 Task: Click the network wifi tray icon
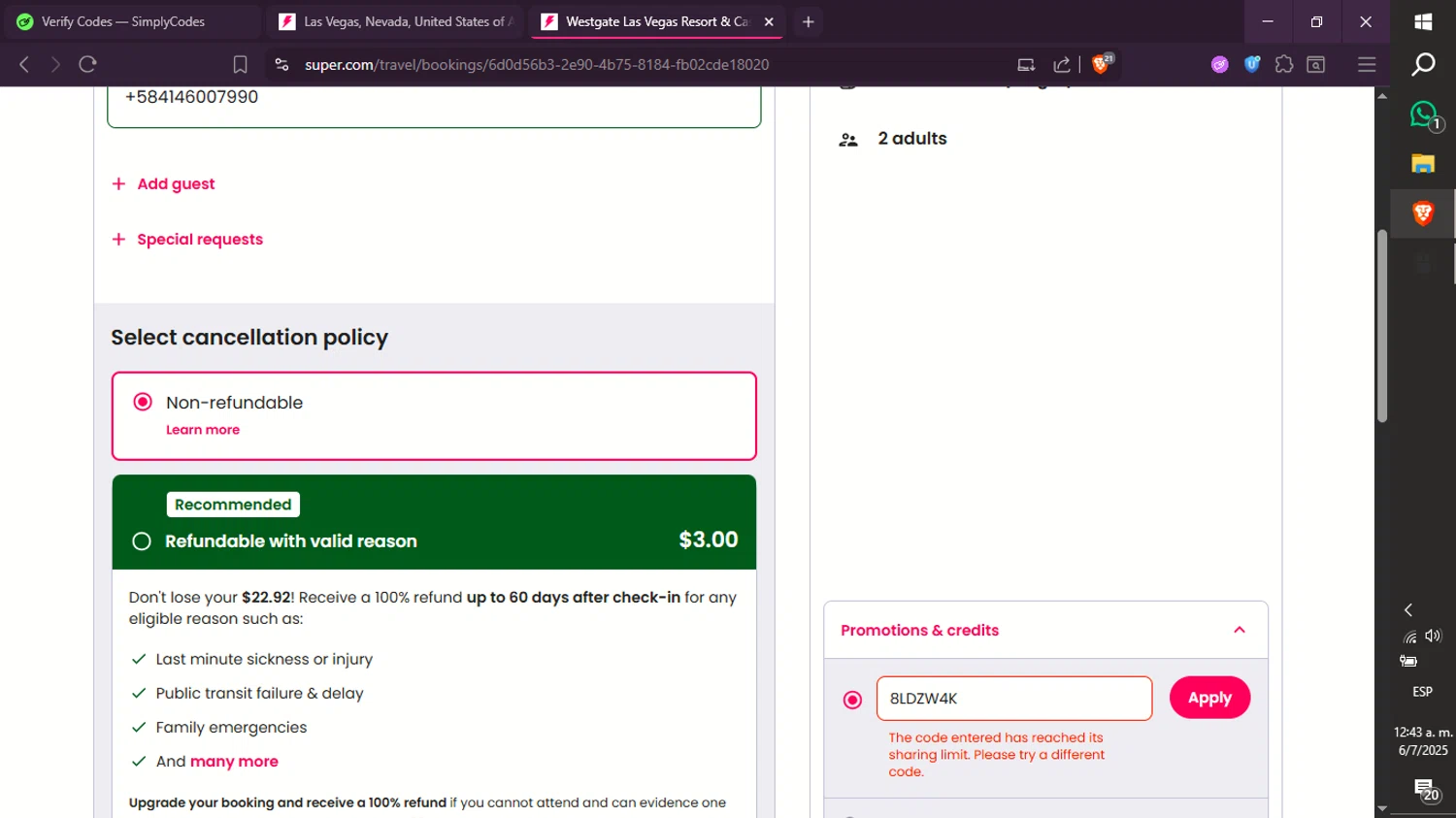(x=1410, y=637)
